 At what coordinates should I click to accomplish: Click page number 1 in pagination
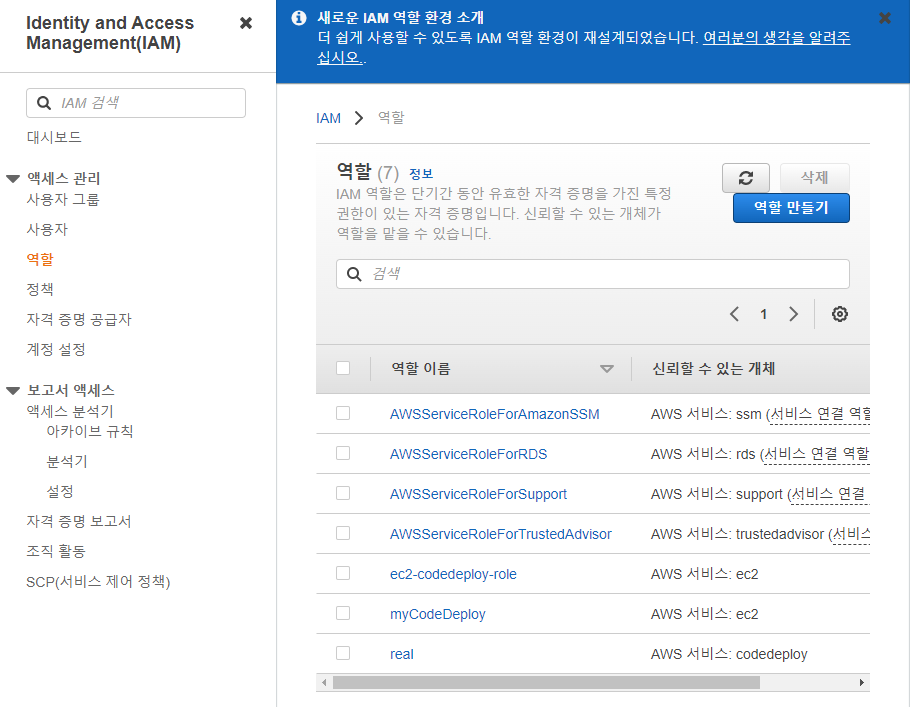click(x=763, y=315)
